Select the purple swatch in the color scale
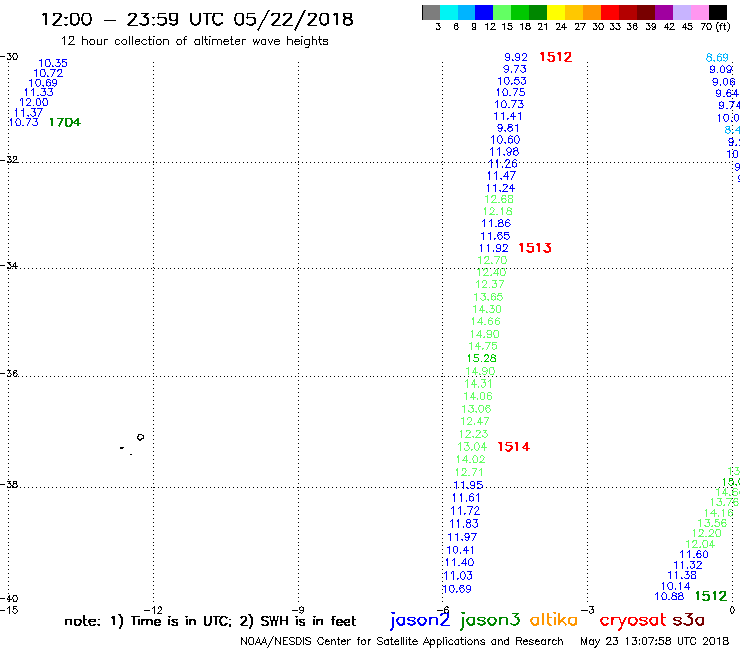 [664, 12]
